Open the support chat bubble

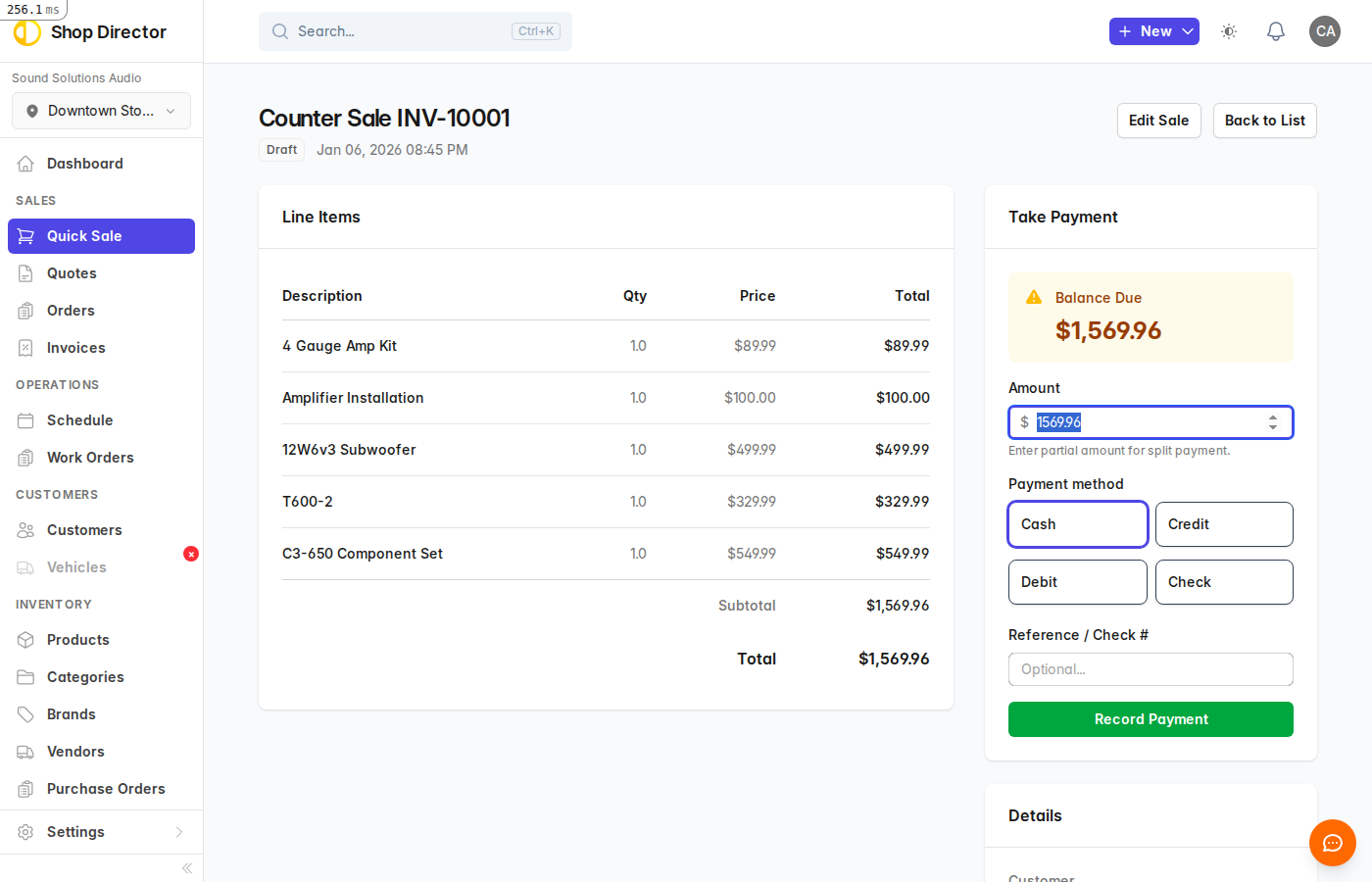click(1332, 843)
